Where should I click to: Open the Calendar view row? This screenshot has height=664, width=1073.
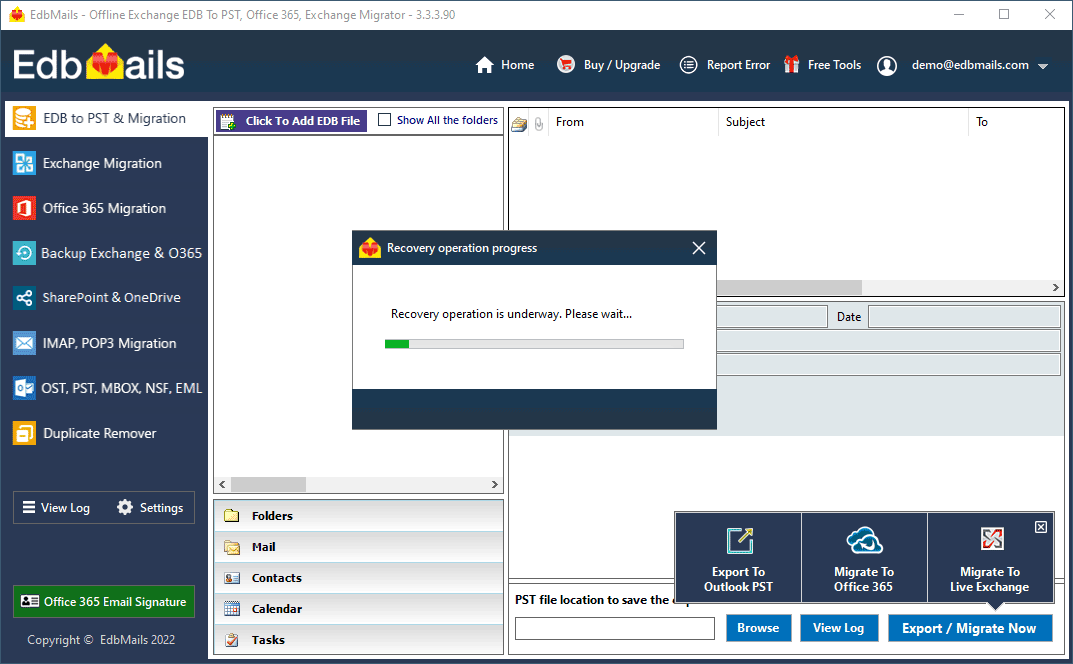(x=359, y=609)
